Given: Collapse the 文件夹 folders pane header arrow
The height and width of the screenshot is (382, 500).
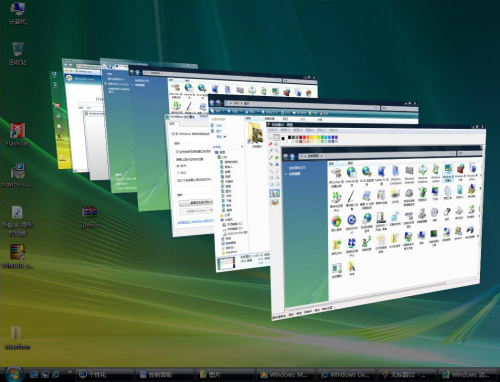Looking at the screenshot, I should pyautogui.click(x=242, y=147).
